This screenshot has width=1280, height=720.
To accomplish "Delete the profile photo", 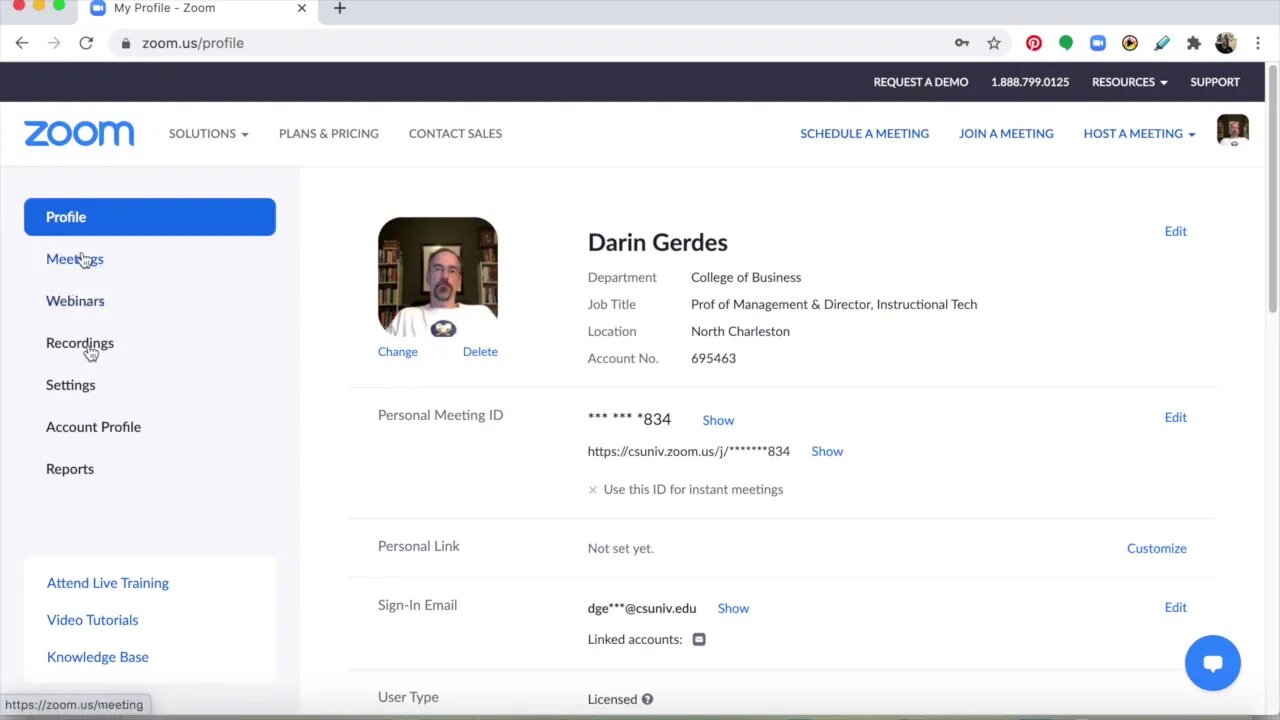I will (x=480, y=351).
